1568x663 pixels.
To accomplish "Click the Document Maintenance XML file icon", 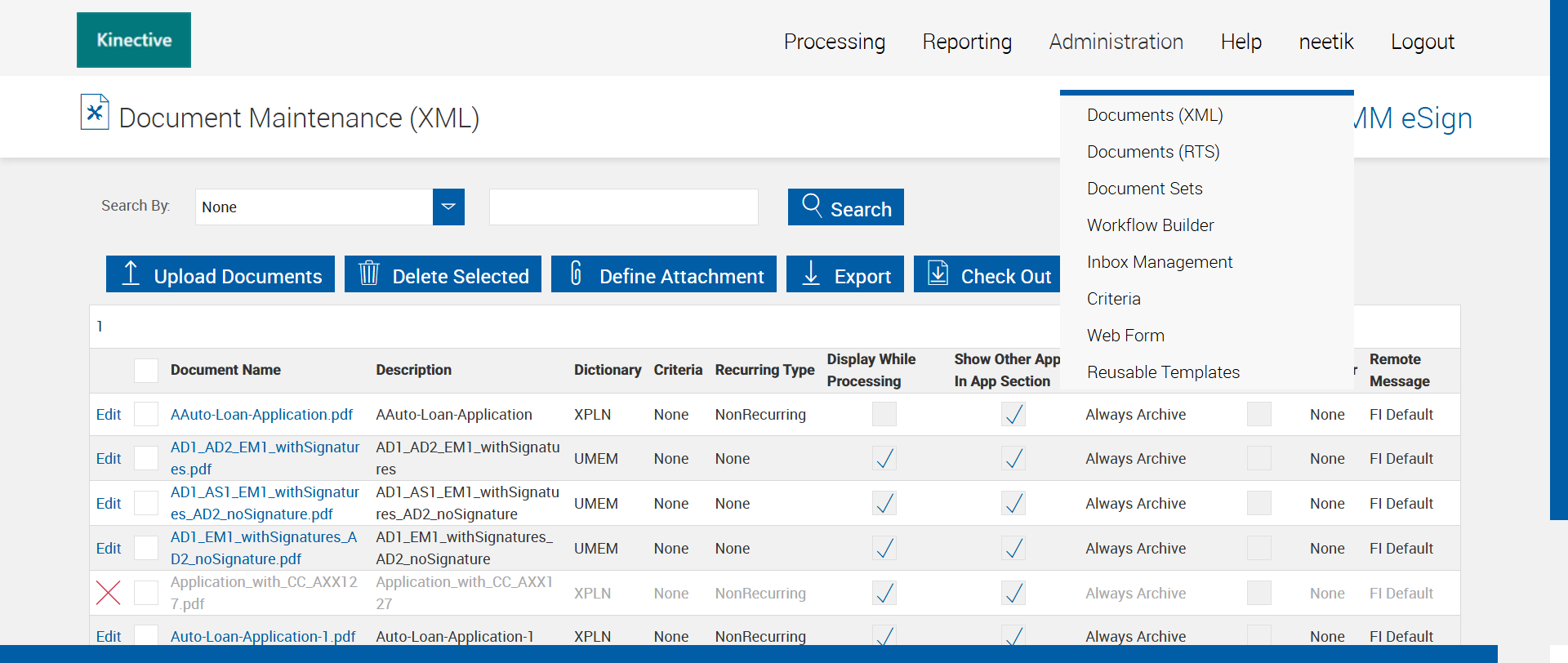I will [x=95, y=112].
